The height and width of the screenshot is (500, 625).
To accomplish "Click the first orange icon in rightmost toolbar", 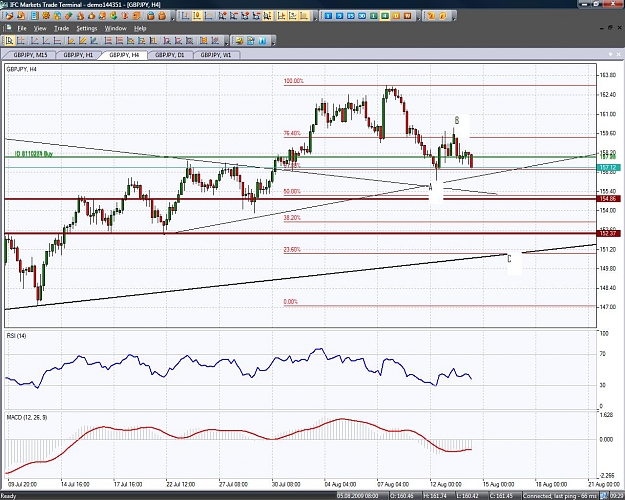I will tap(431, 16).
